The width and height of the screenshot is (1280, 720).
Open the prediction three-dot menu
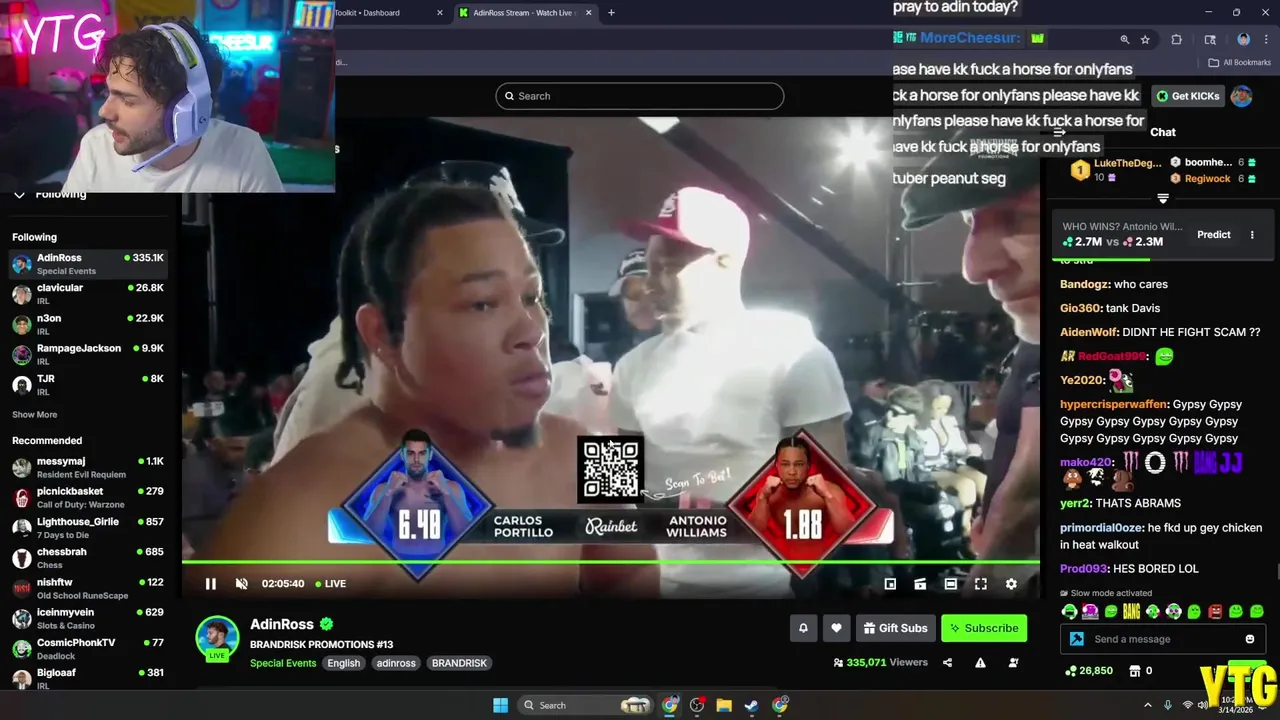click(x=1252, y=235)
